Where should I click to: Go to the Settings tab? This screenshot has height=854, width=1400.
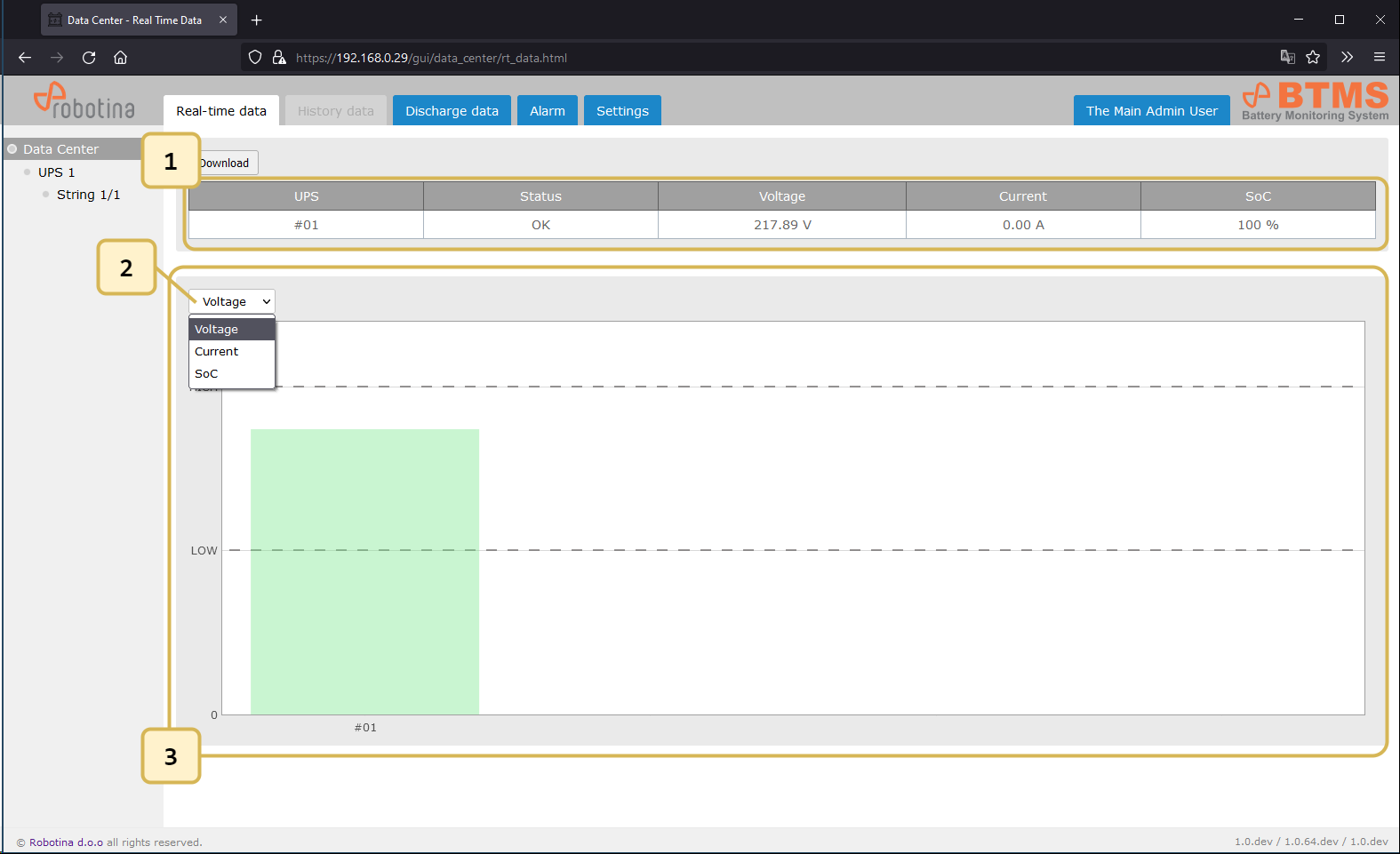[x=622, y=111]
